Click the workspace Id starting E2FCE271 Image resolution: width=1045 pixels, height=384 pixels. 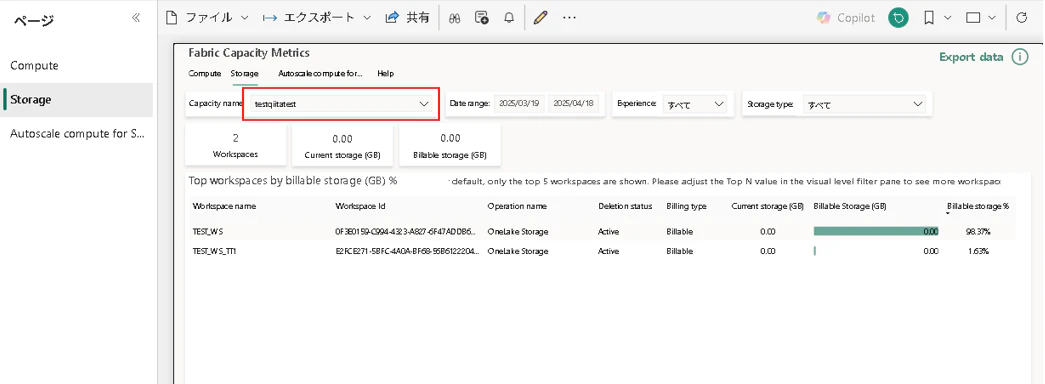click(x=407, y=251)
